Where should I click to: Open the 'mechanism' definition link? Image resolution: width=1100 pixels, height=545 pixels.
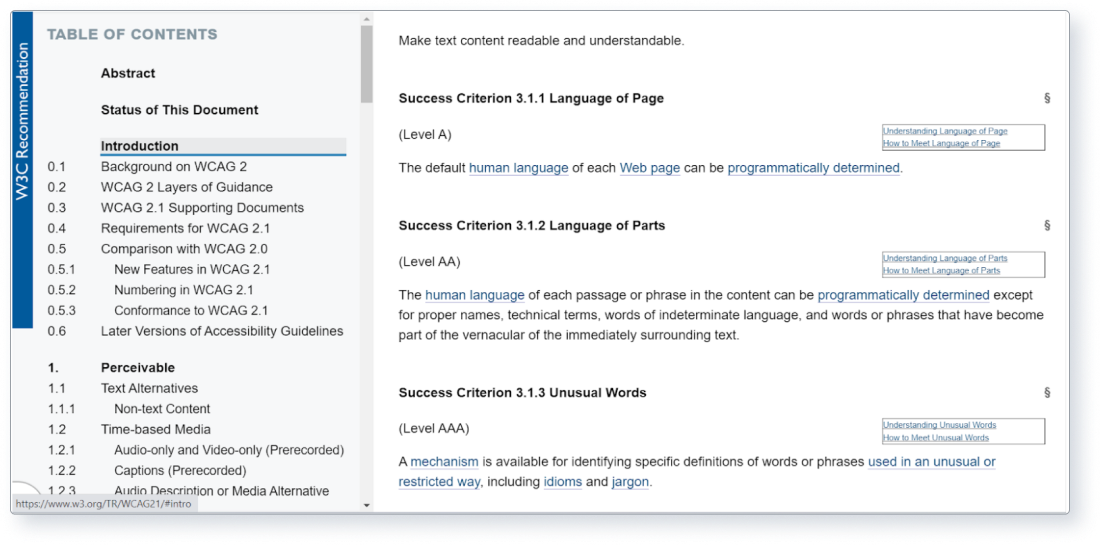pos(444,462)
